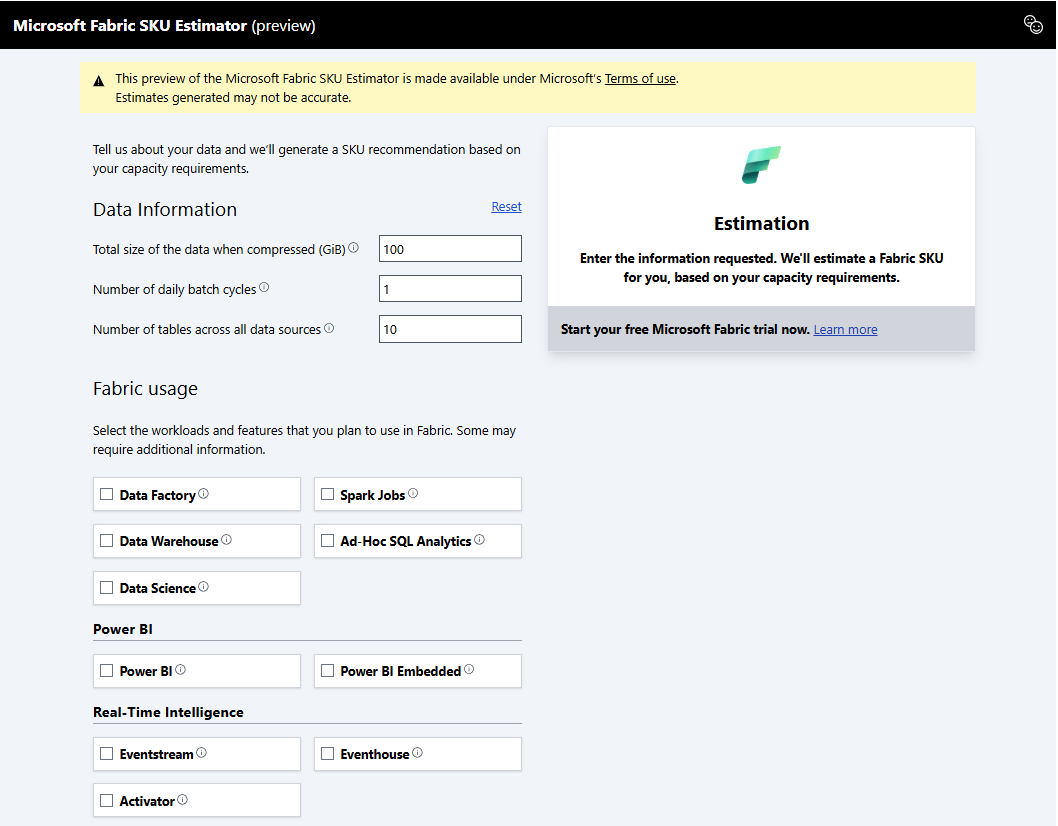
Task: Tick the Data Warehouse checkbox
Action: click(x=107, y=541)
